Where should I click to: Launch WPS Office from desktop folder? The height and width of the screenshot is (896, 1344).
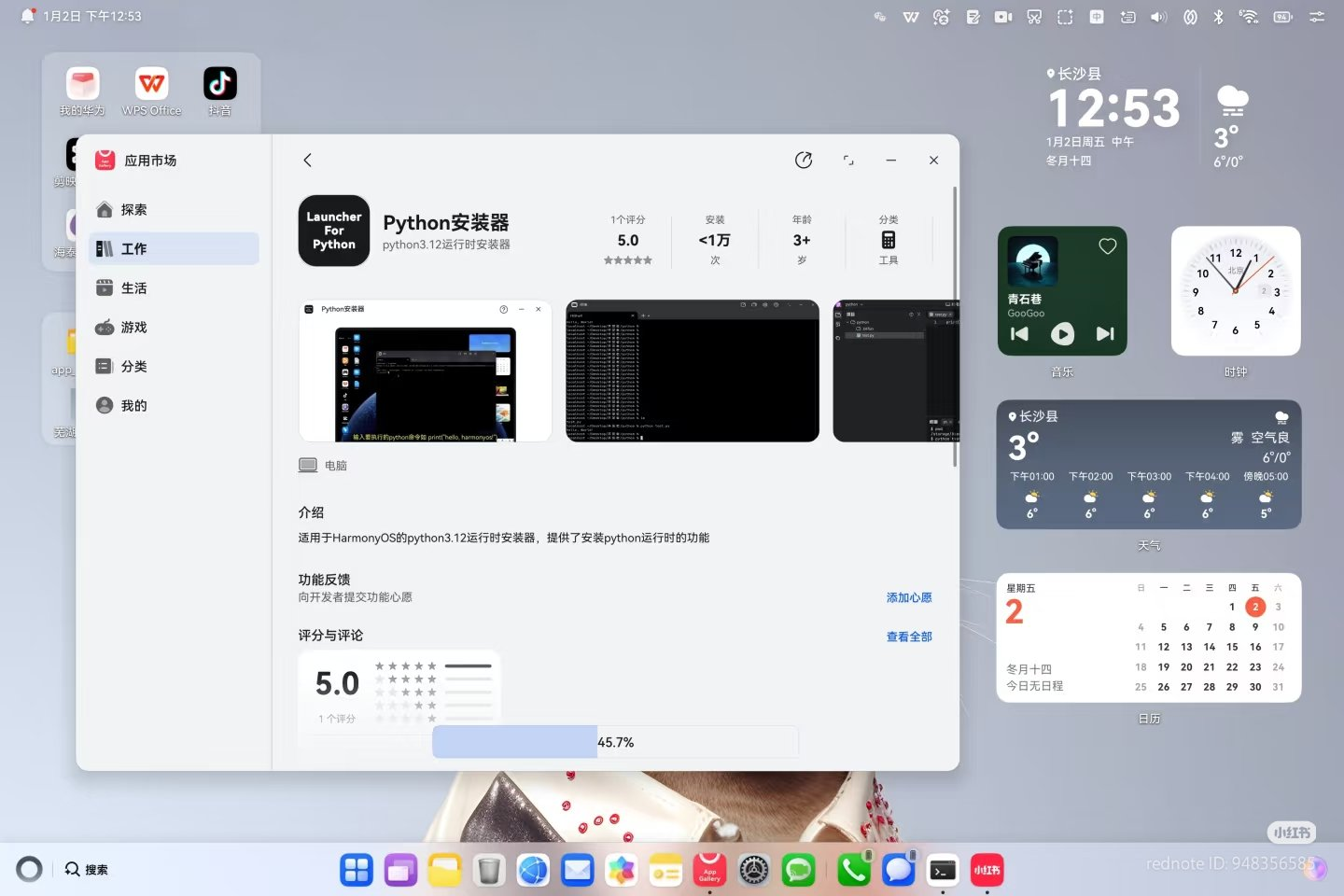151,84
